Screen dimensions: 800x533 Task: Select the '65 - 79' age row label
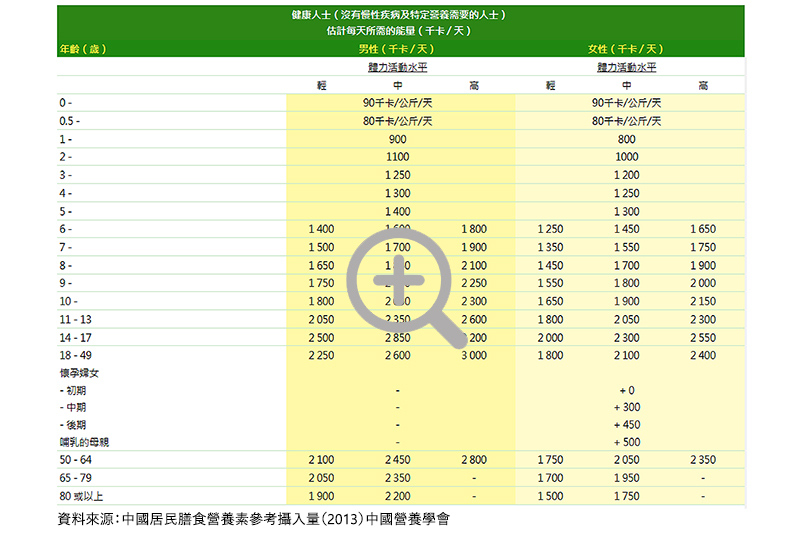76,478
